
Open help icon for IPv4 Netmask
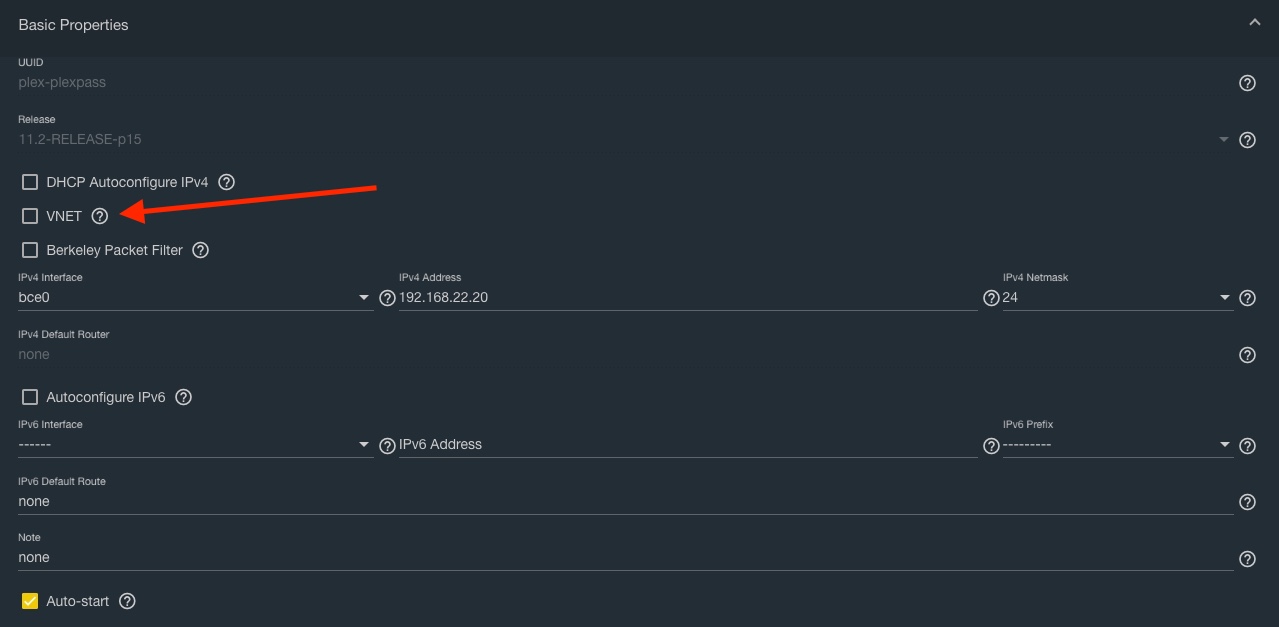[1247, 298]
